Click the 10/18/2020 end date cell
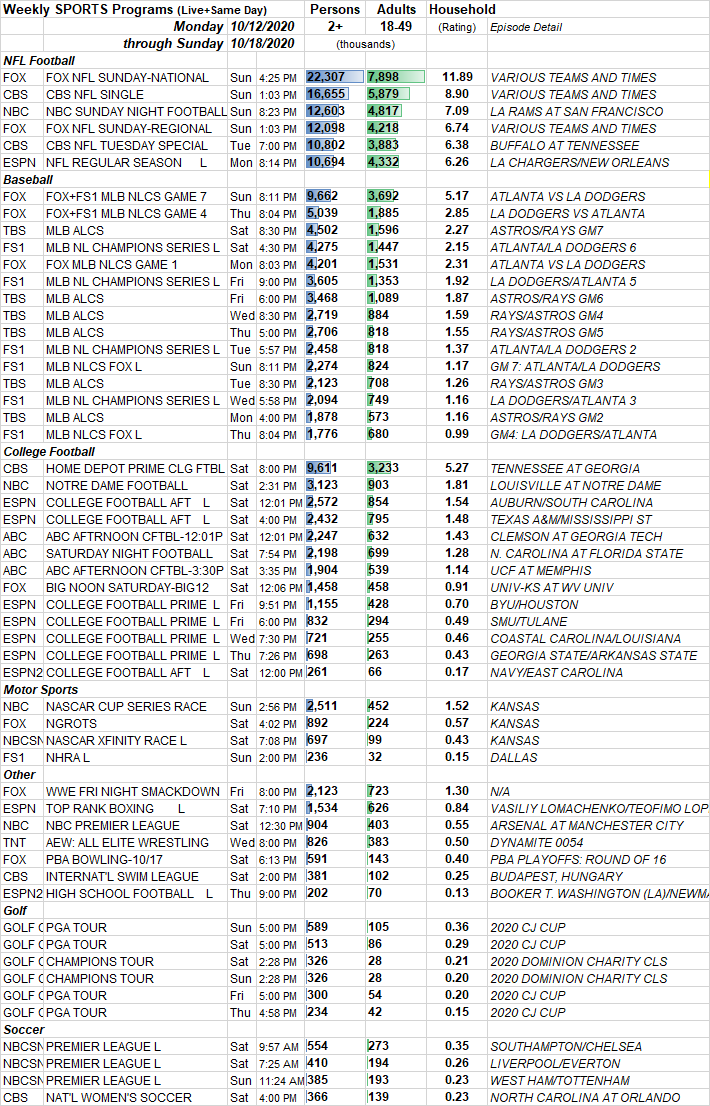This screenshot has width=710, height=1106. click(263, 44)
